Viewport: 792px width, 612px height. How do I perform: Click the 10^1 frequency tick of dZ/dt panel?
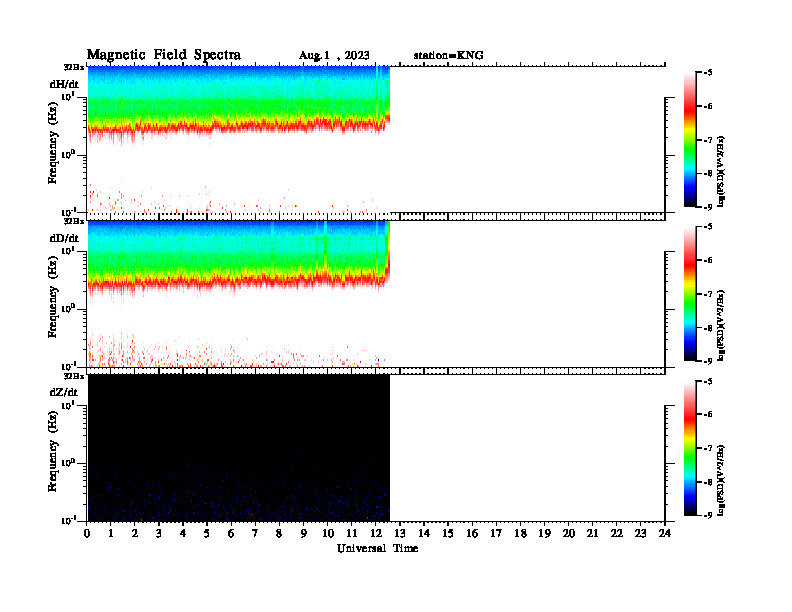(x=68, y=405)
